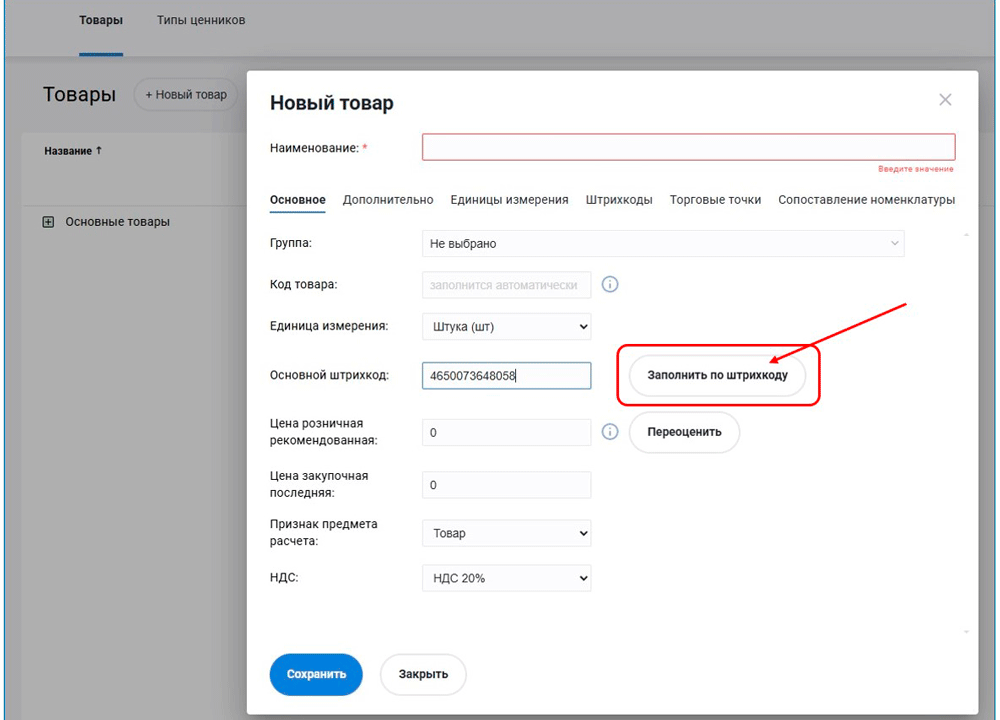Open the НДС rate dropdown

click(x=506, y=578)
